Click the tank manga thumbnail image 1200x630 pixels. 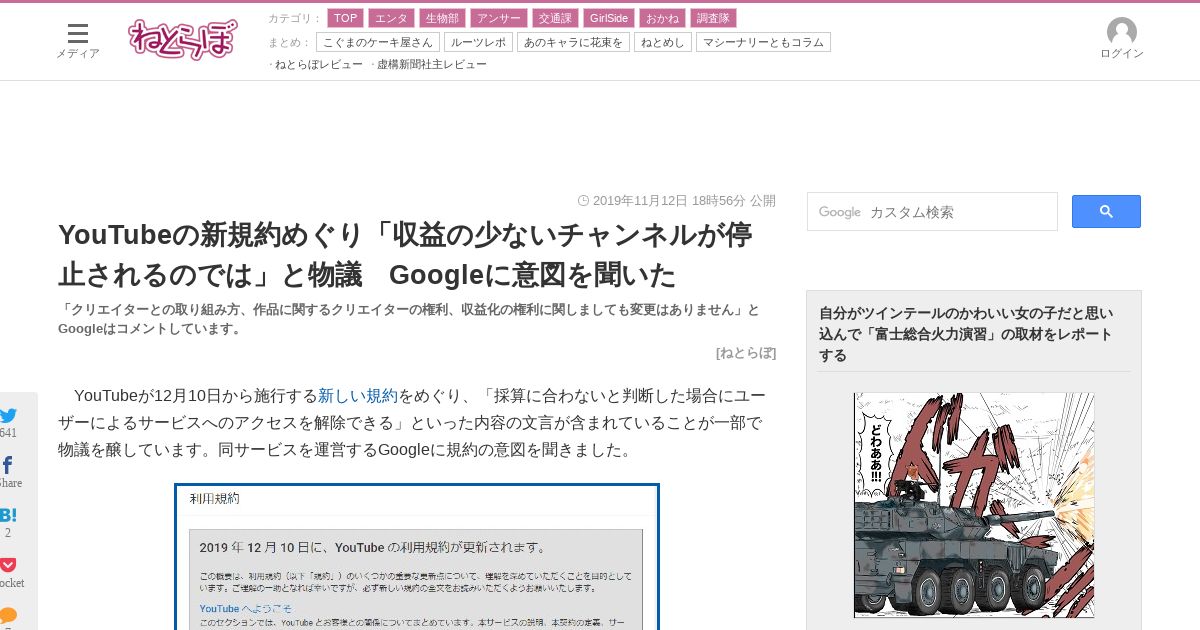pyautogui.click(x=974, y=505)
